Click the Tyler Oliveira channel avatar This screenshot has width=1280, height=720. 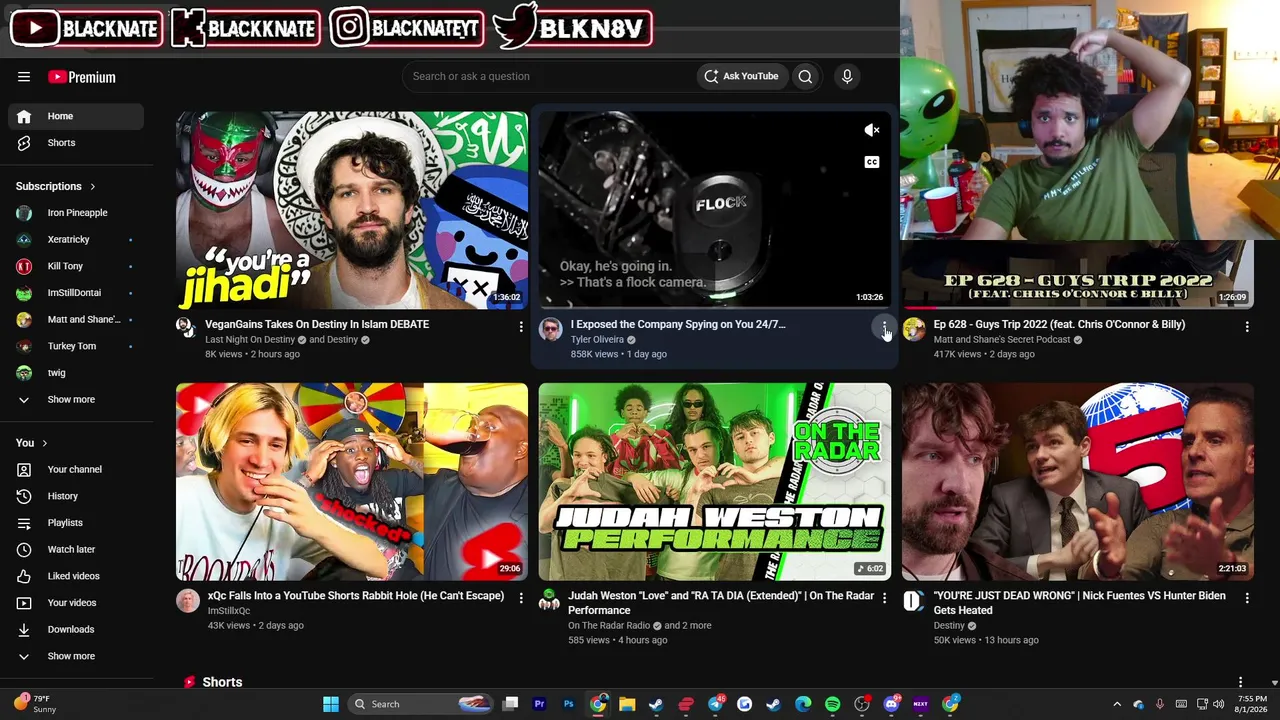coord(551,329)
